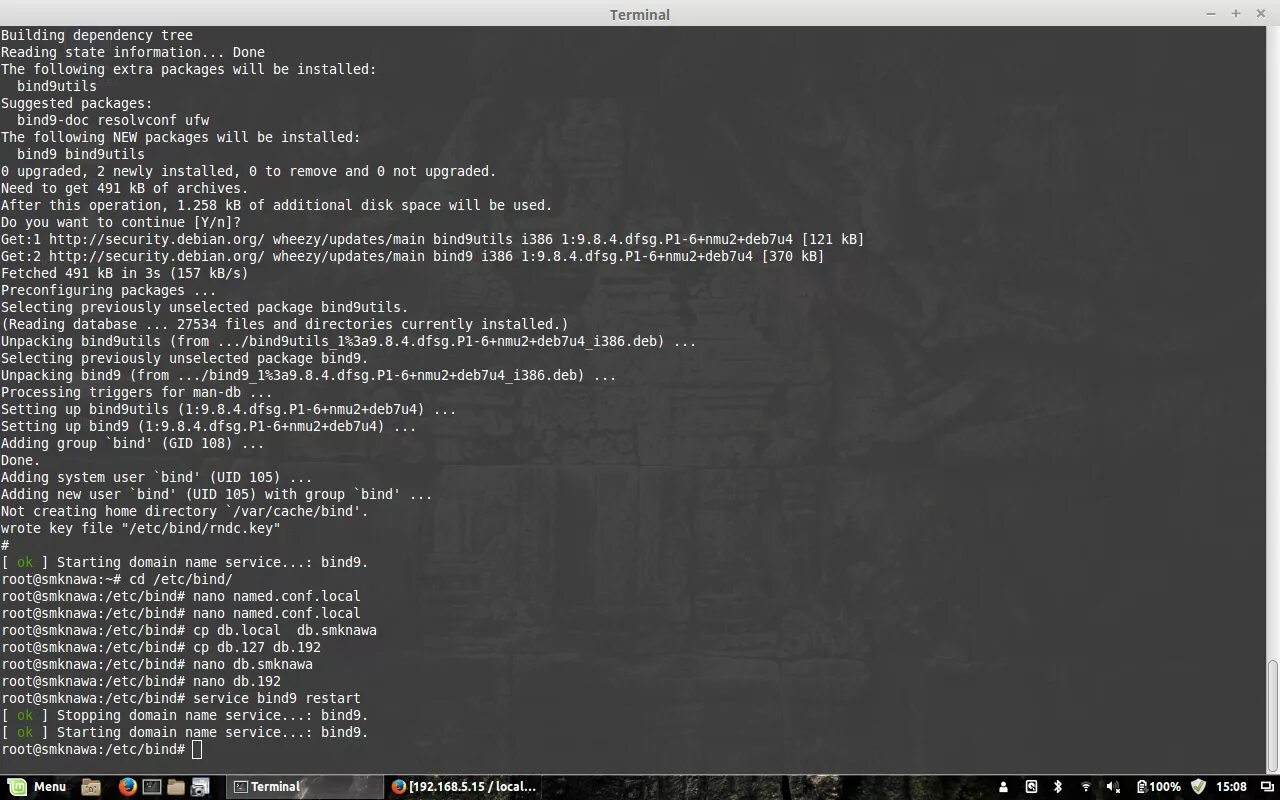Switch to Terminal window in taskbar

pyautogui.click(x=304, y=787)
